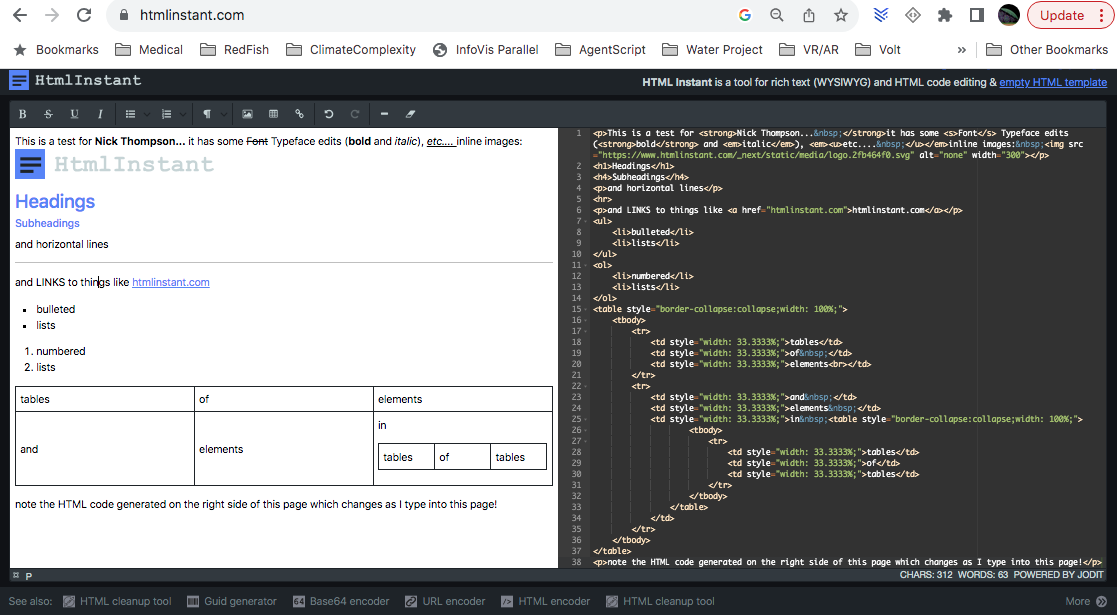The width and height of the screenshot is (1117, 615).
Task: Open the AgentScript bookmarks folder
Action: [601, 50]
